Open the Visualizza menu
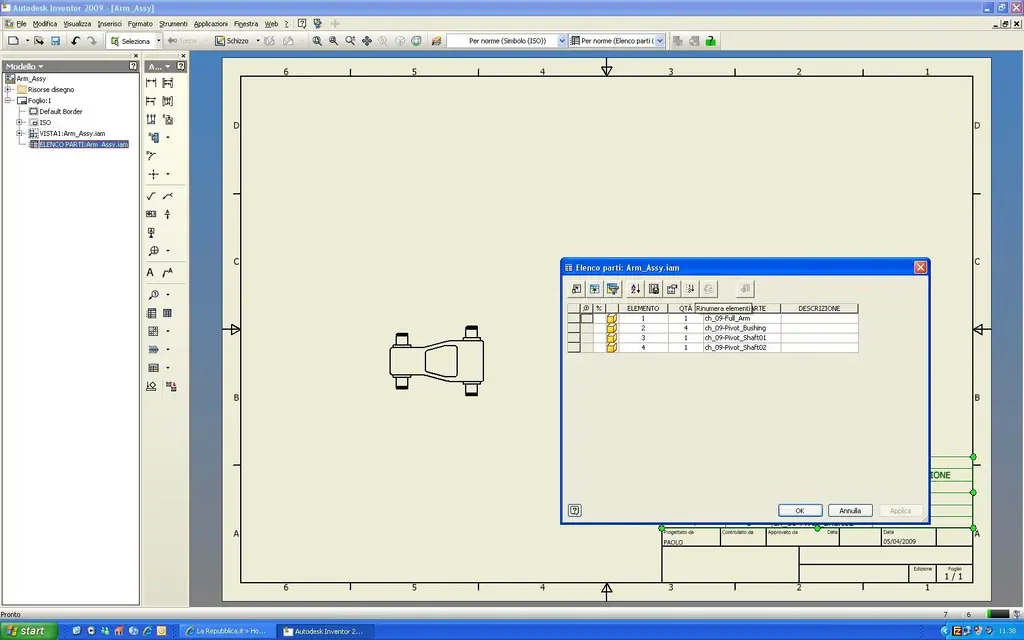 pos(77,24)
